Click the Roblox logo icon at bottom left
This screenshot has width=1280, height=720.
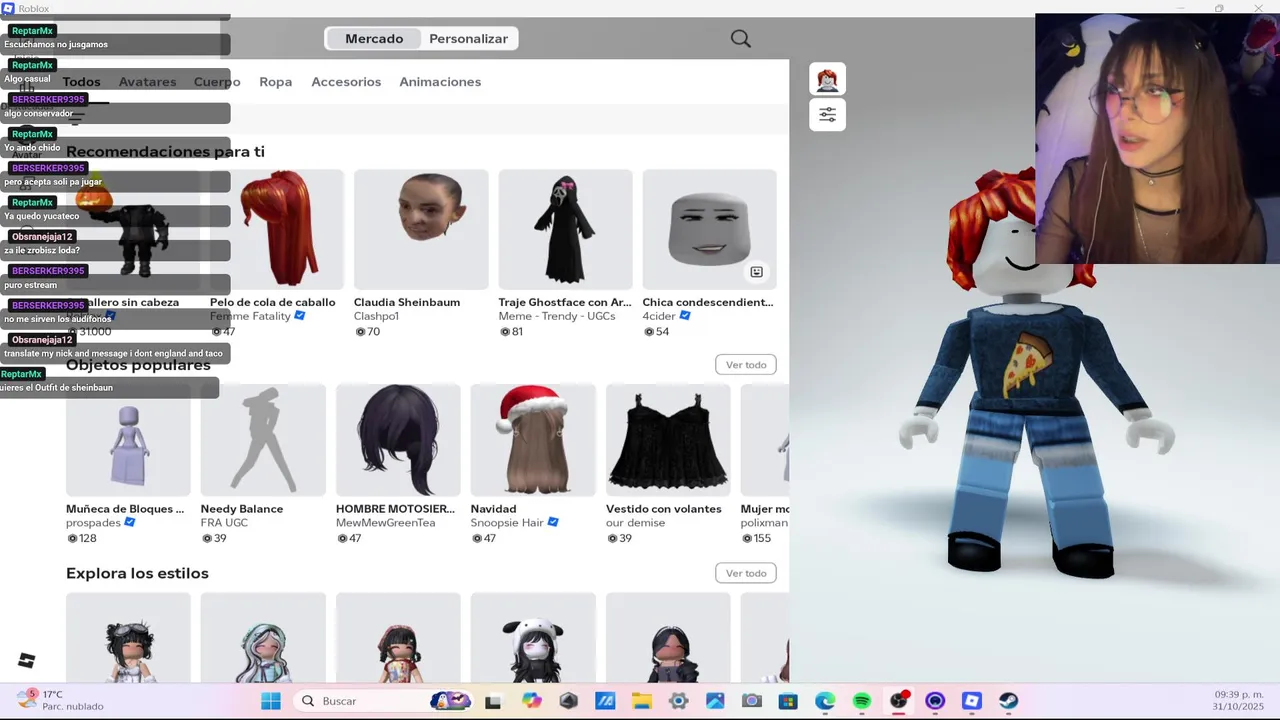(x=27, y=660)
